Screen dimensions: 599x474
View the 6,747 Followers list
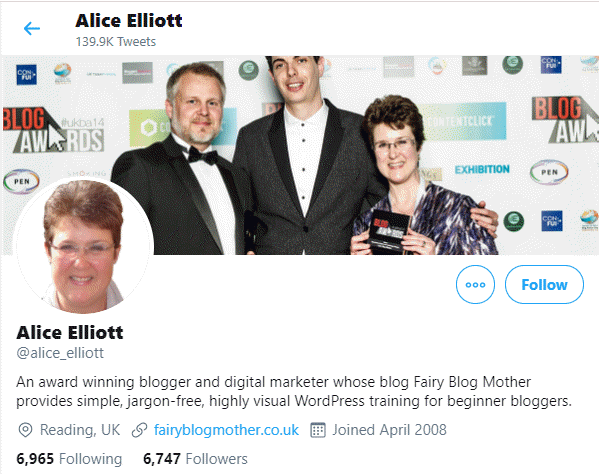tap(195, 459)
